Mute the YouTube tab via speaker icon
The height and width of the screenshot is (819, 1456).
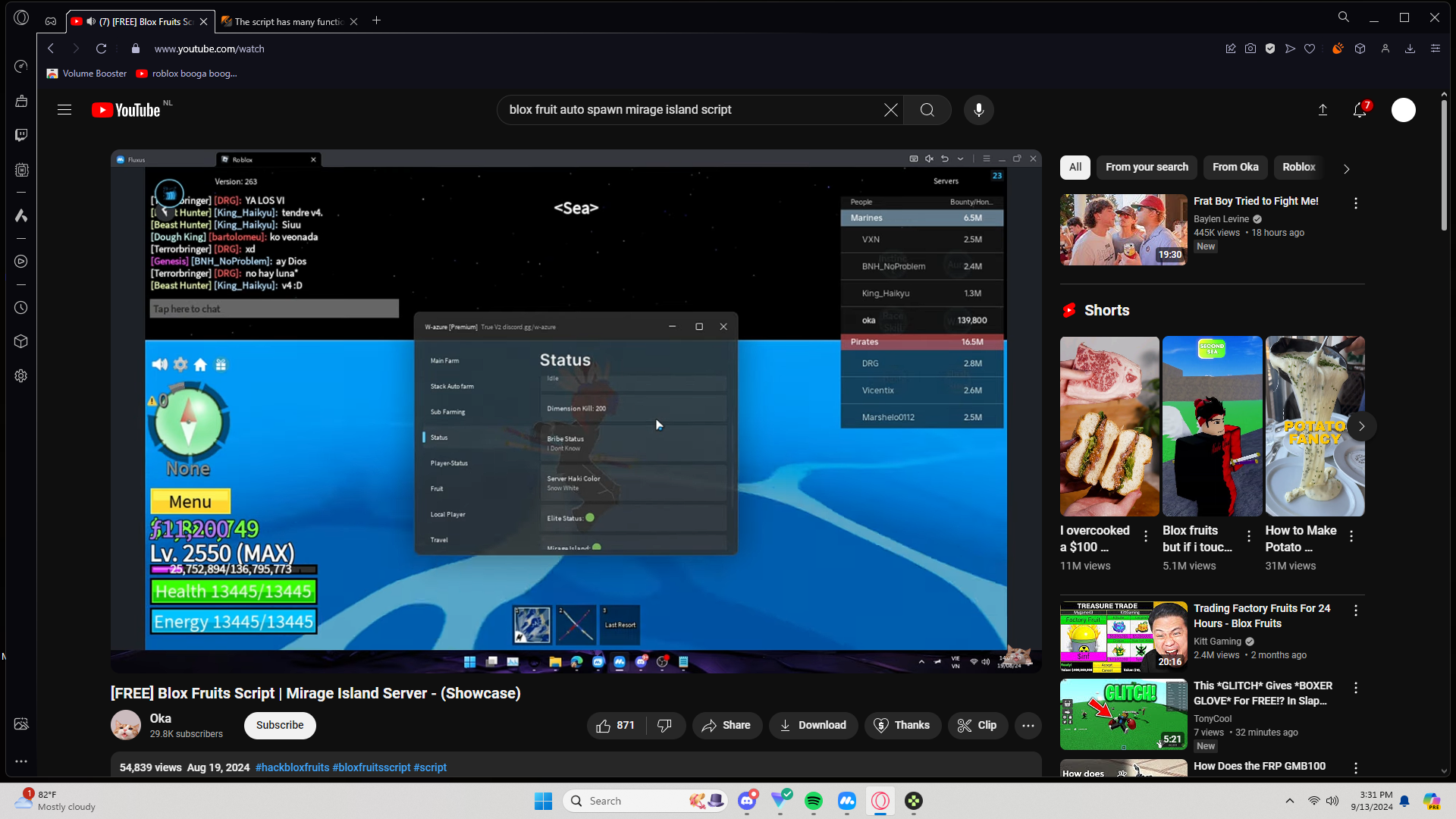click(91, 21)
